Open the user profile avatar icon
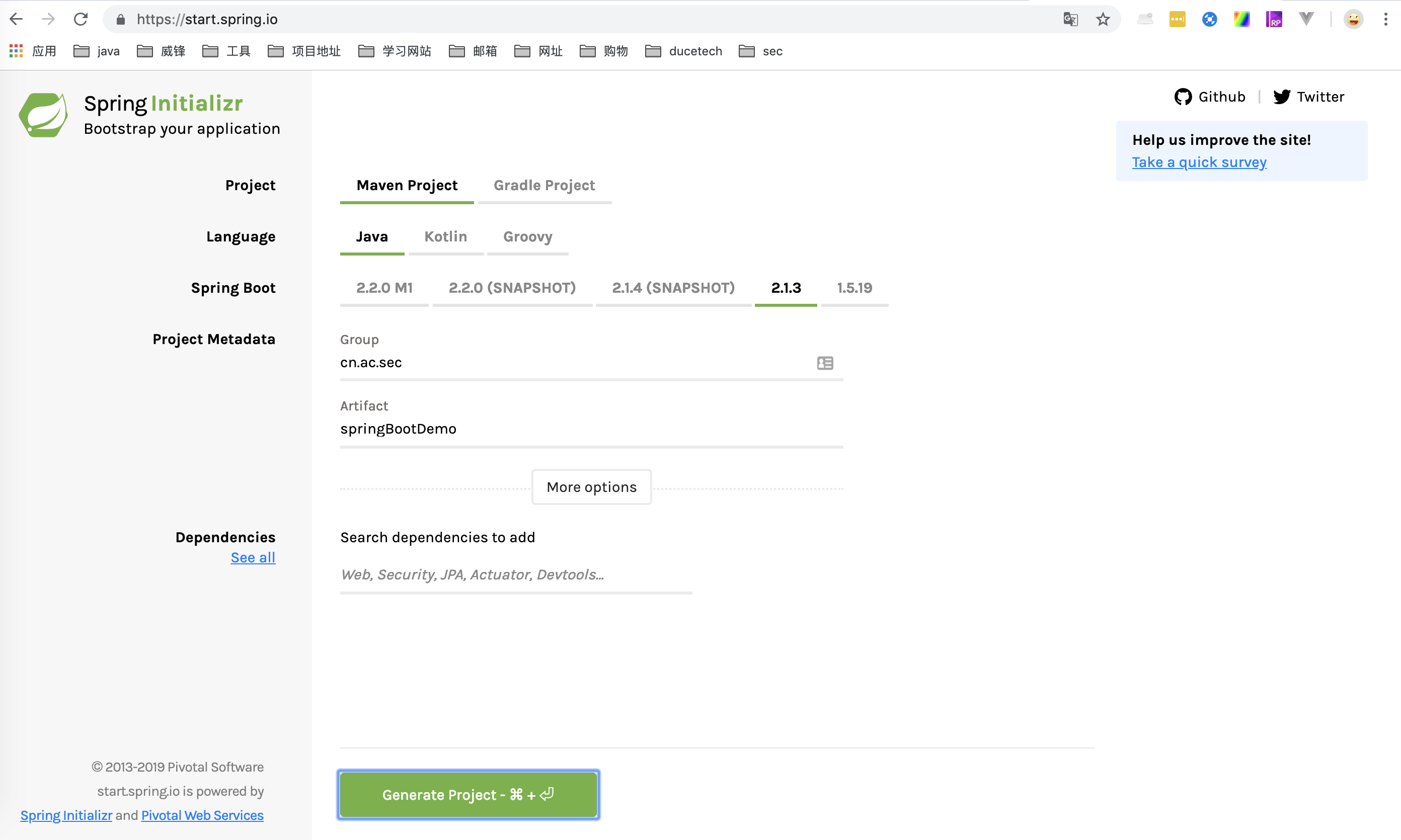 (1353, 19)
